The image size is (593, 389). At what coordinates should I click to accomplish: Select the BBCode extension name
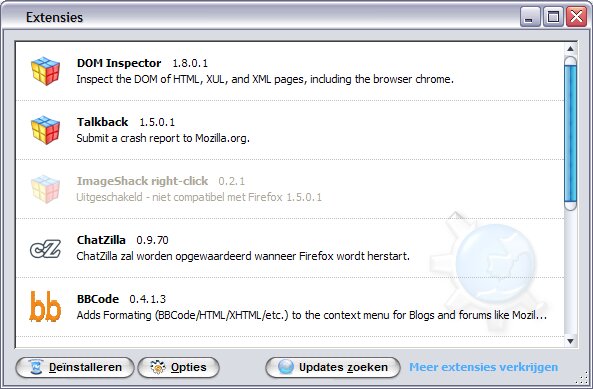pyautogui.click(x=98, y=299)
